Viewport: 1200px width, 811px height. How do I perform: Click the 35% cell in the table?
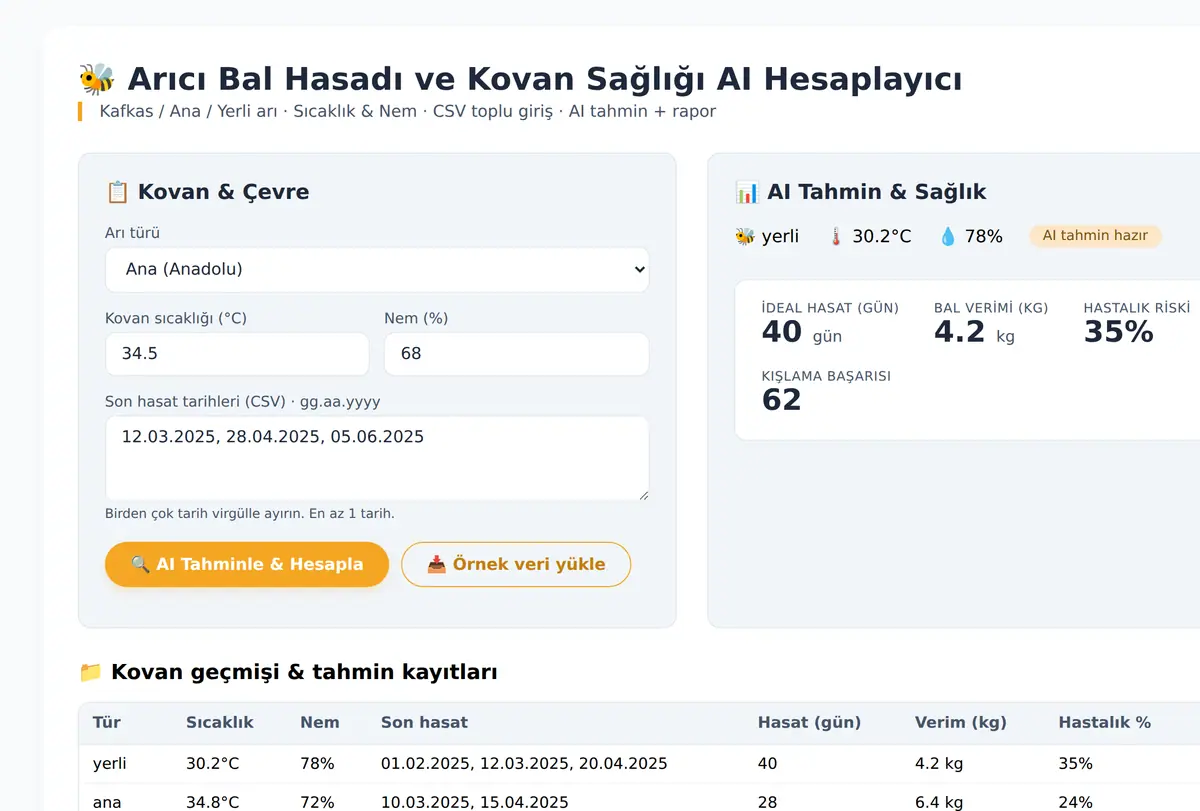tap(1076, 764)
